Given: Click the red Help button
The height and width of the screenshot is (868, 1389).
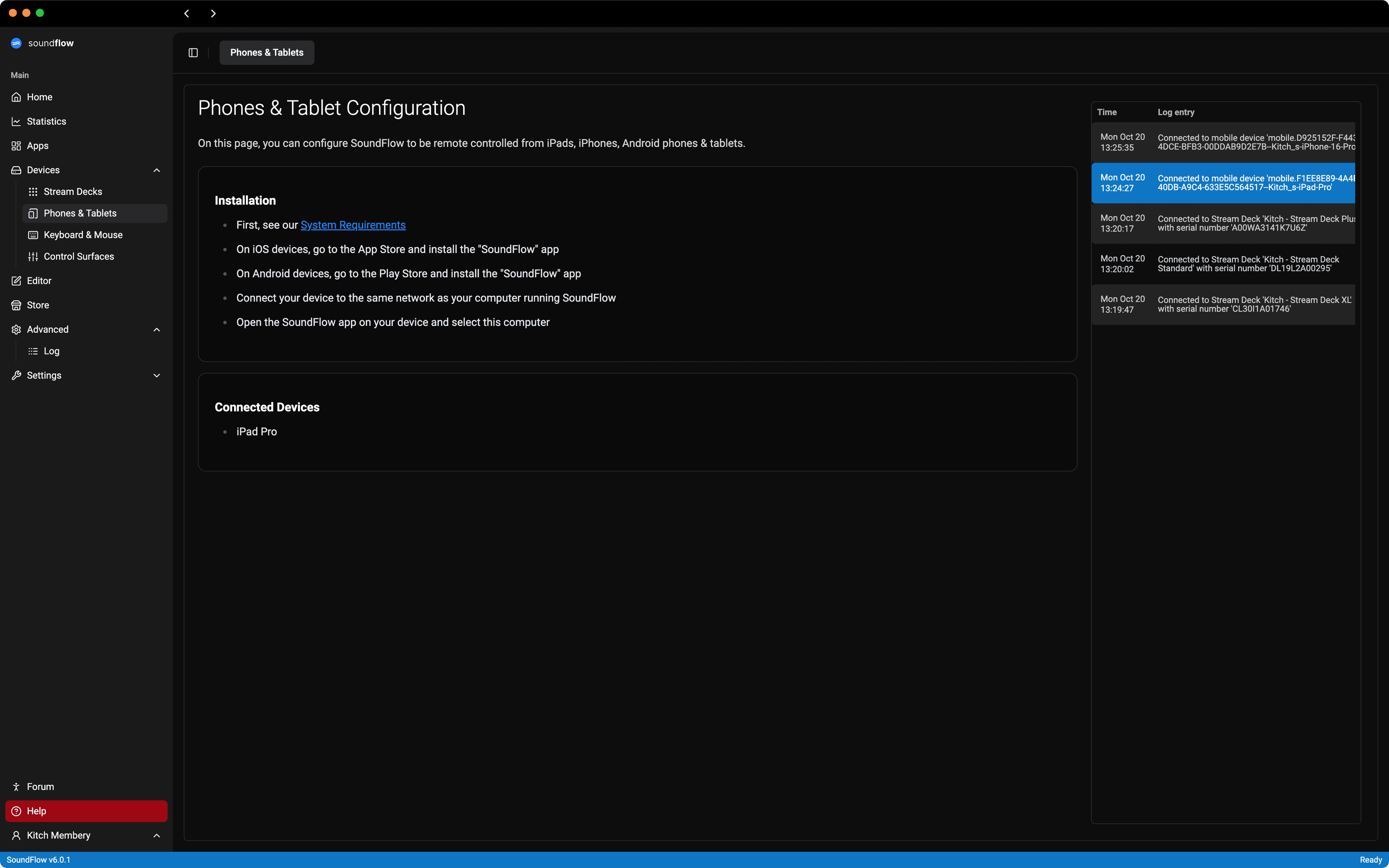Looking at the screenshot, I should click(86, 811).
